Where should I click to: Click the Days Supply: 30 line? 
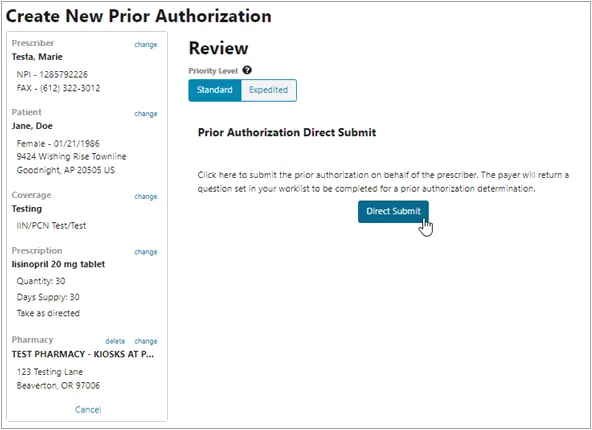click(48, 297)
